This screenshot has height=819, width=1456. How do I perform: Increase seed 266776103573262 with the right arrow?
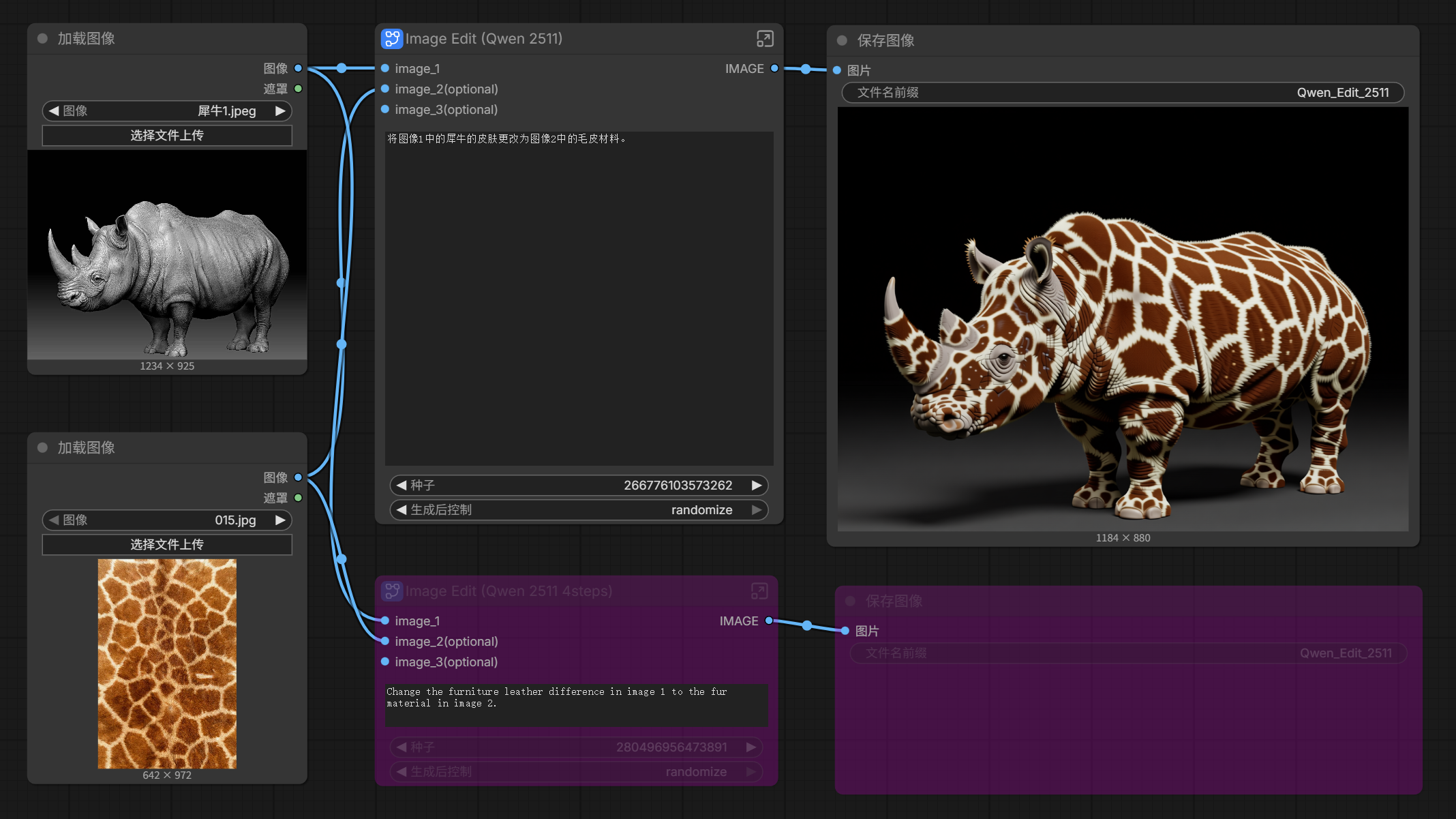pos(756,486)
